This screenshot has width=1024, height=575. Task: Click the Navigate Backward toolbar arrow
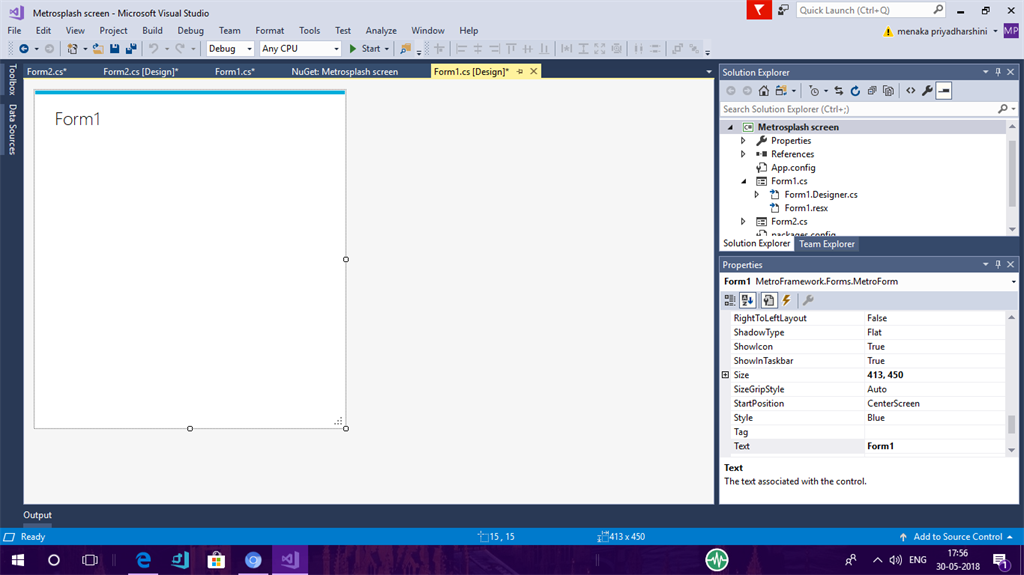coord(24,48)
